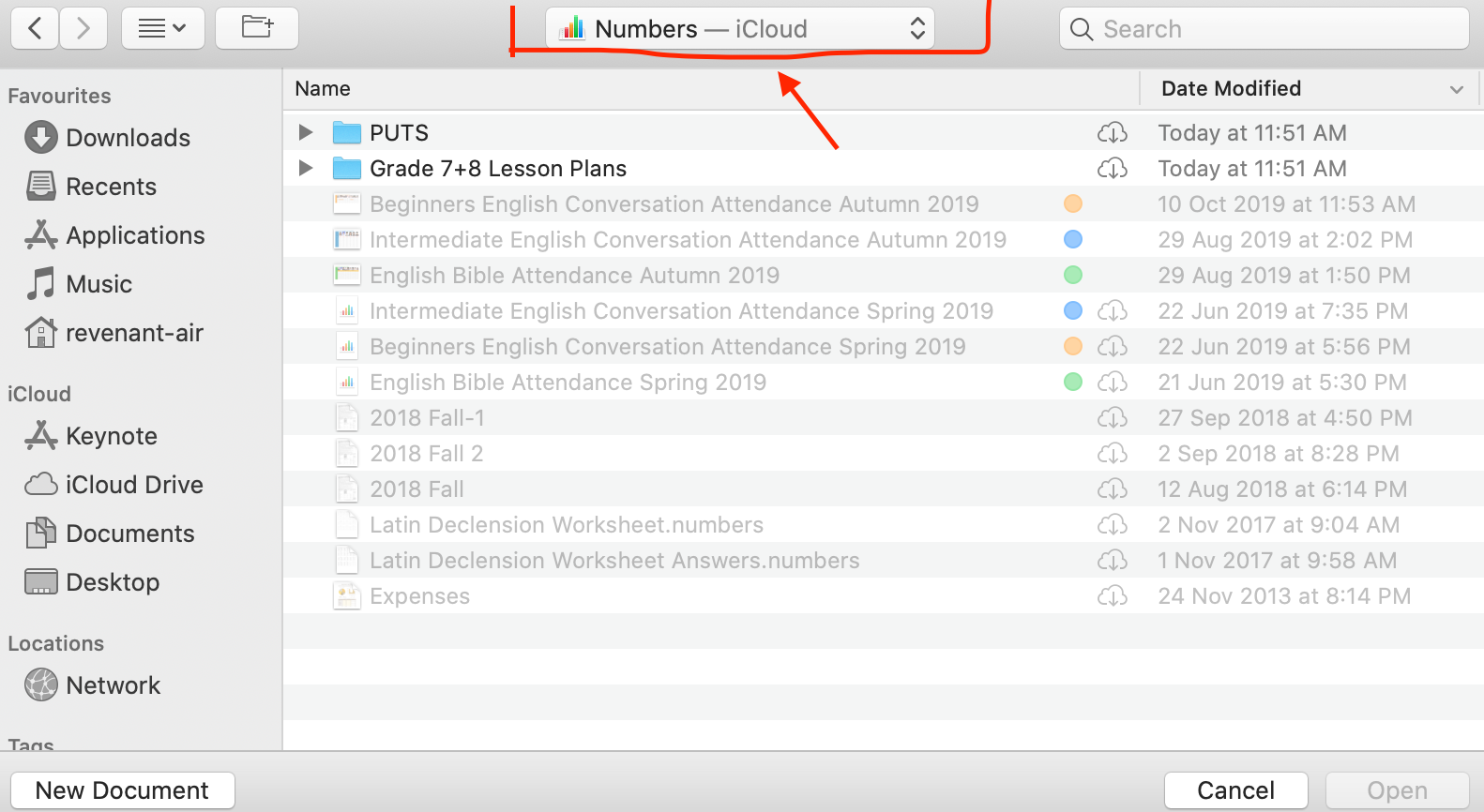Image resolution: width=1484 pixels, height=812 pixels.
Task: Click the orange tag dot on Beginners Autumn 2019
Action: pos(1073,204)
